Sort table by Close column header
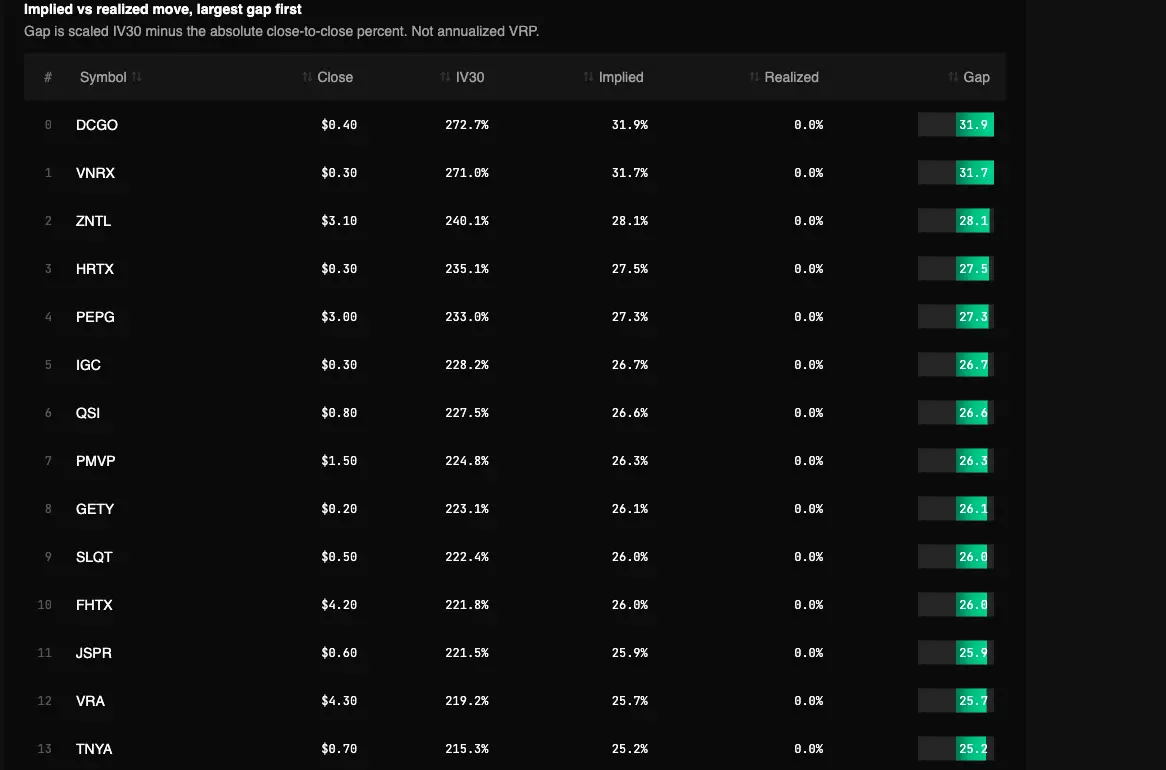The height and width of the screenshot is (770, 1166). pos(335,77)
